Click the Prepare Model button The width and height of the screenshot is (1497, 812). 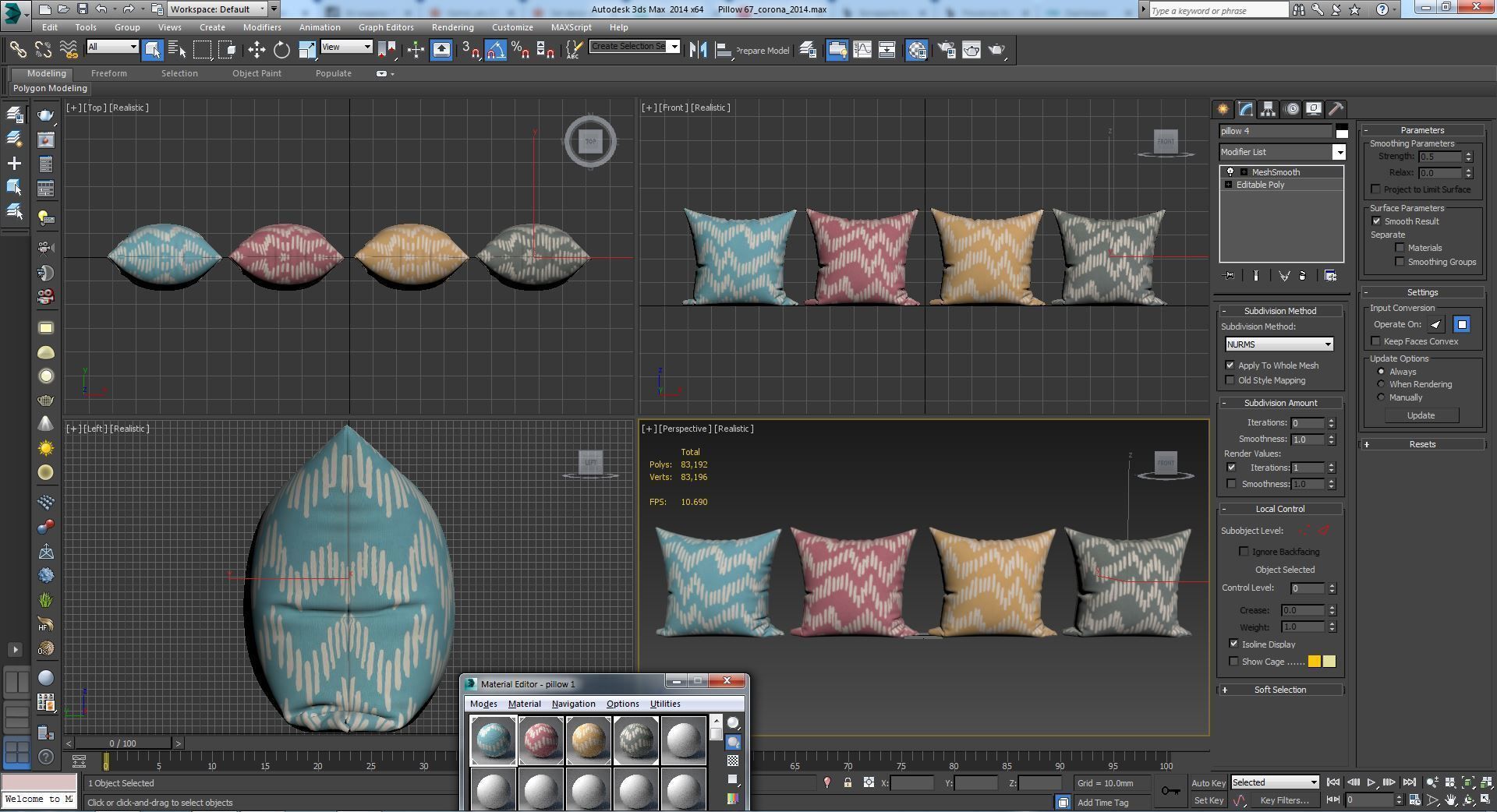tap(763, 51)
